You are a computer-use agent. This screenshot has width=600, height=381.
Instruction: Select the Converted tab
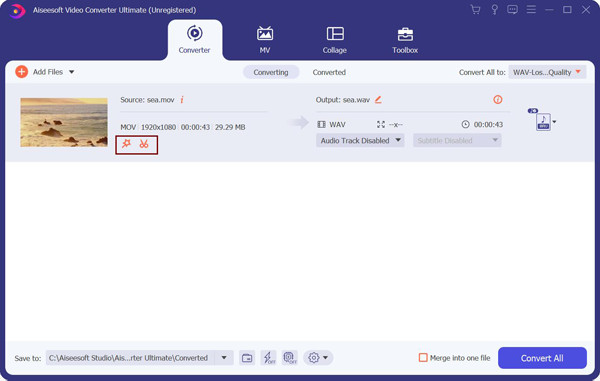(x=329, y=72)
